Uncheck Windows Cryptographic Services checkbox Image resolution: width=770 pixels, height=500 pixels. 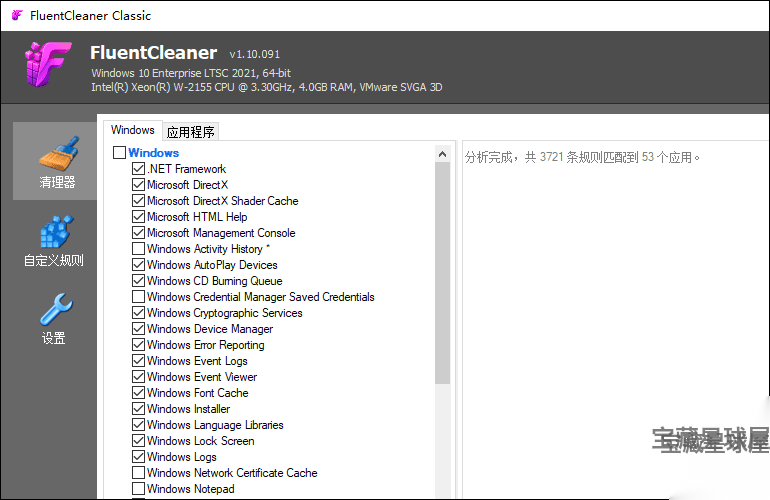[138, 312]
